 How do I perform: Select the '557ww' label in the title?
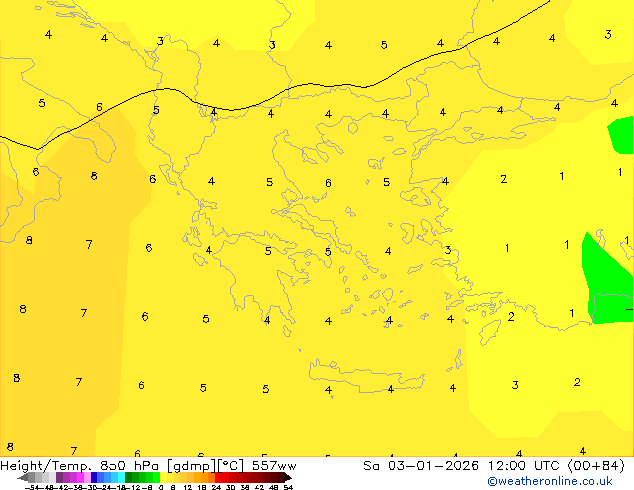(274, 466)
